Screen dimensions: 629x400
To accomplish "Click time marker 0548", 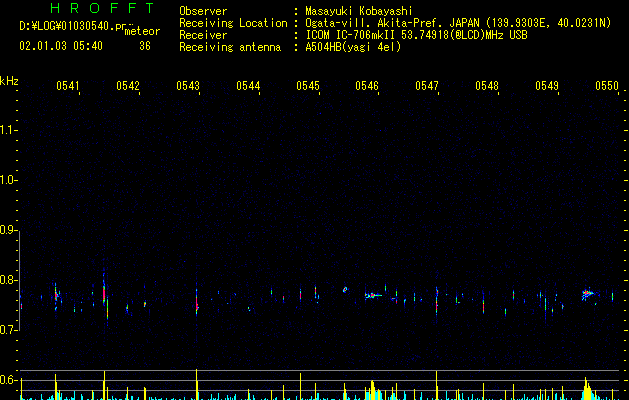I will [x=487, y=86].
